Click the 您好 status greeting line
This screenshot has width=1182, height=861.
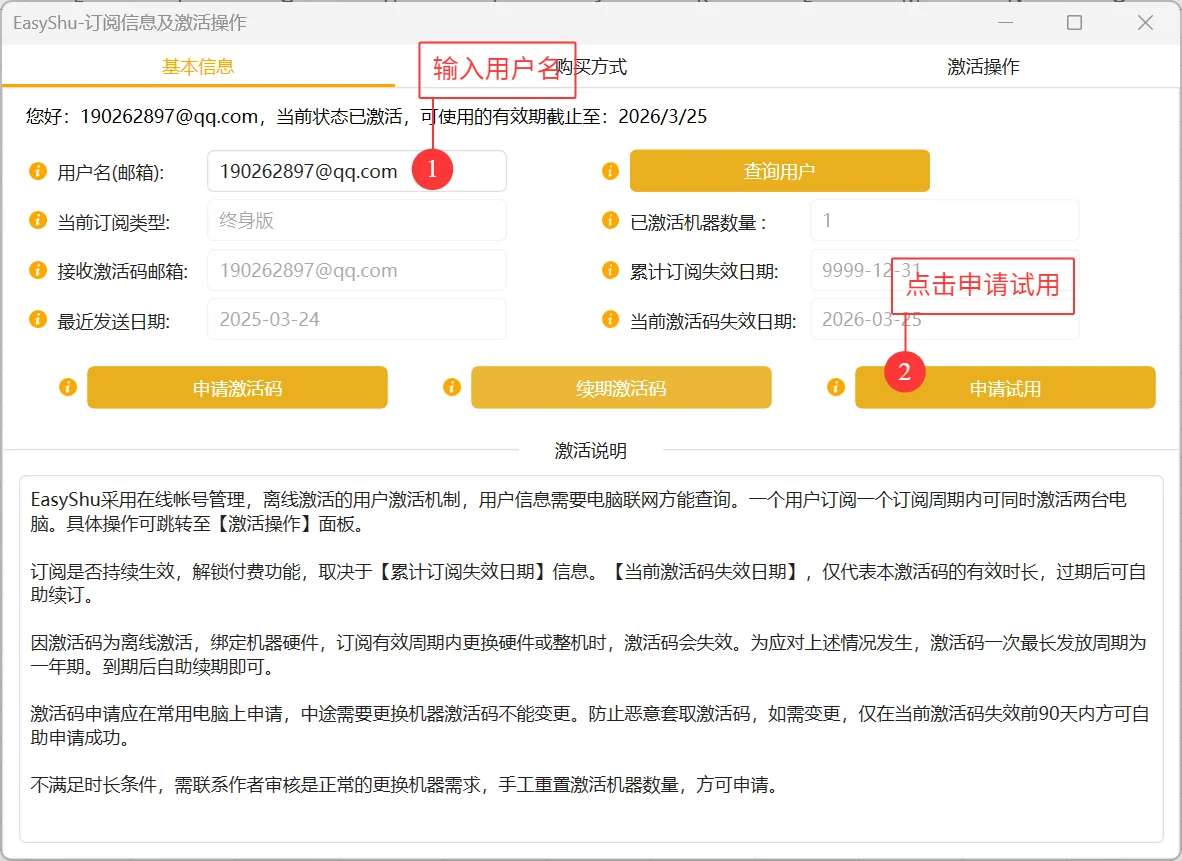coord(366,116)
